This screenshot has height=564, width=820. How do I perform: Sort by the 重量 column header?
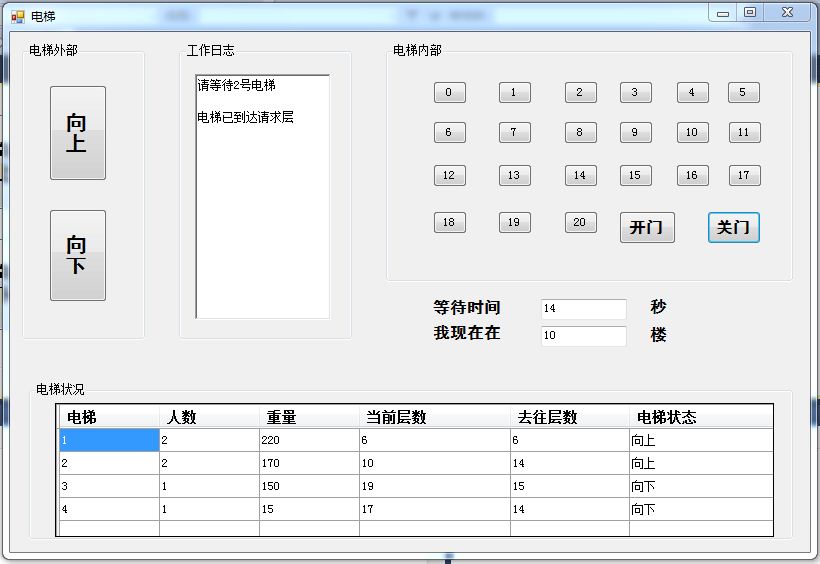[x=309, y=417]
